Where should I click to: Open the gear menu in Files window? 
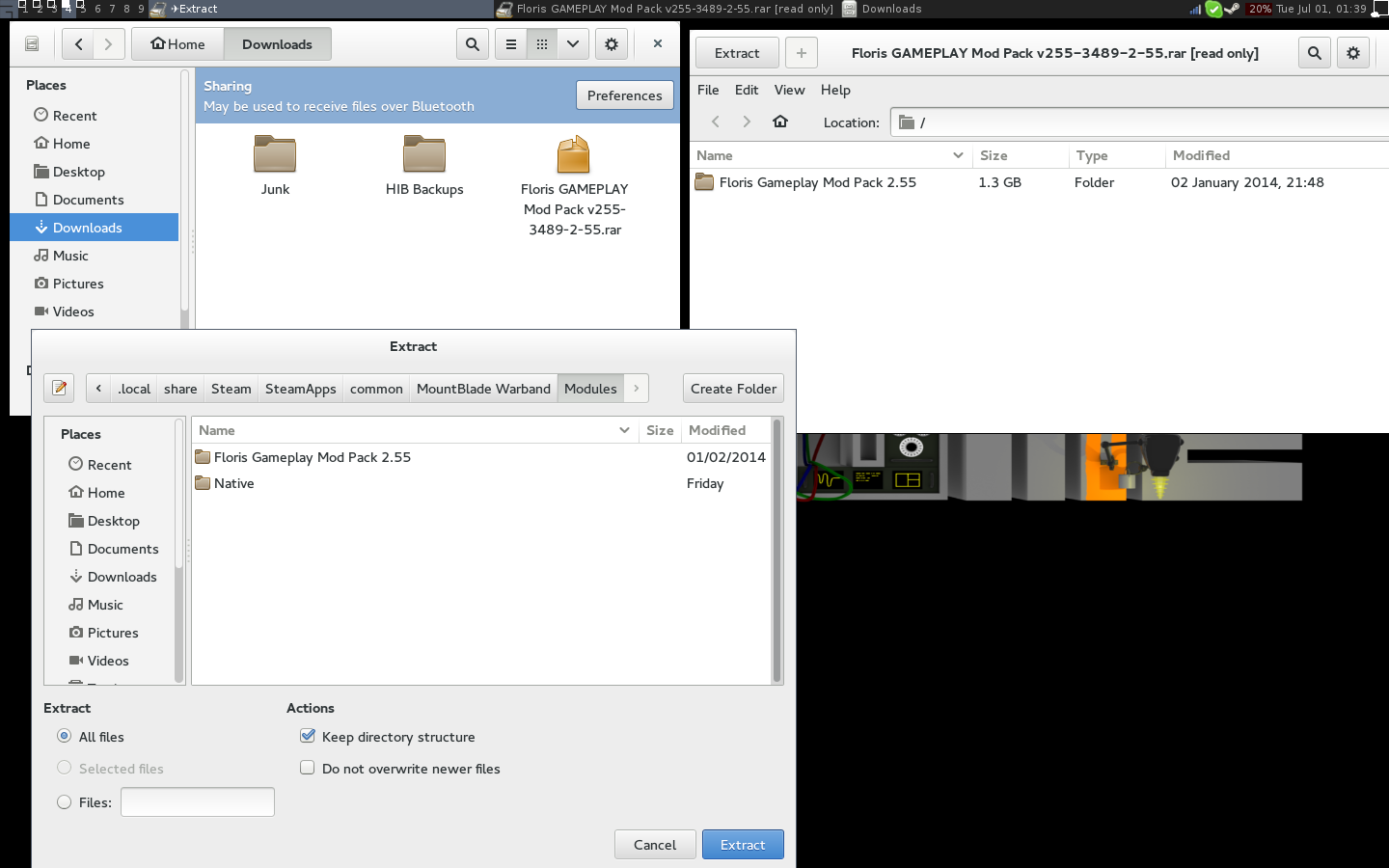pyautogui.click(x=612, y=44)
